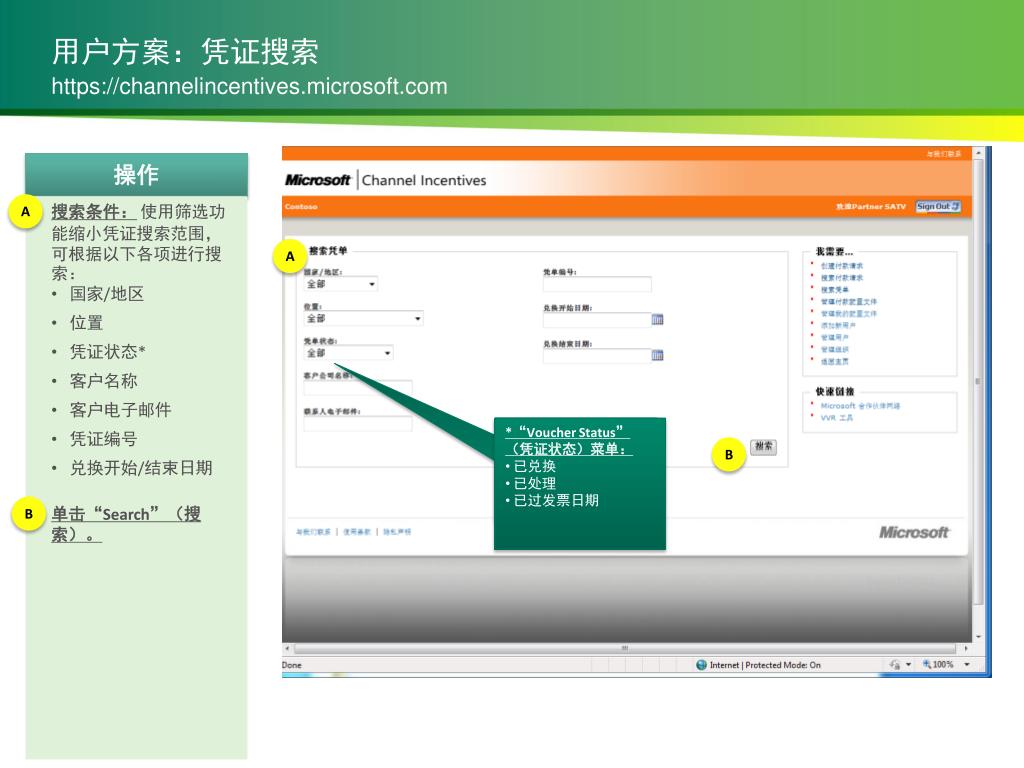This screenshot has height=768, width=1024.
Task: Click the 搜索条件 underlined heading on slide
Action: click(94, 212)
